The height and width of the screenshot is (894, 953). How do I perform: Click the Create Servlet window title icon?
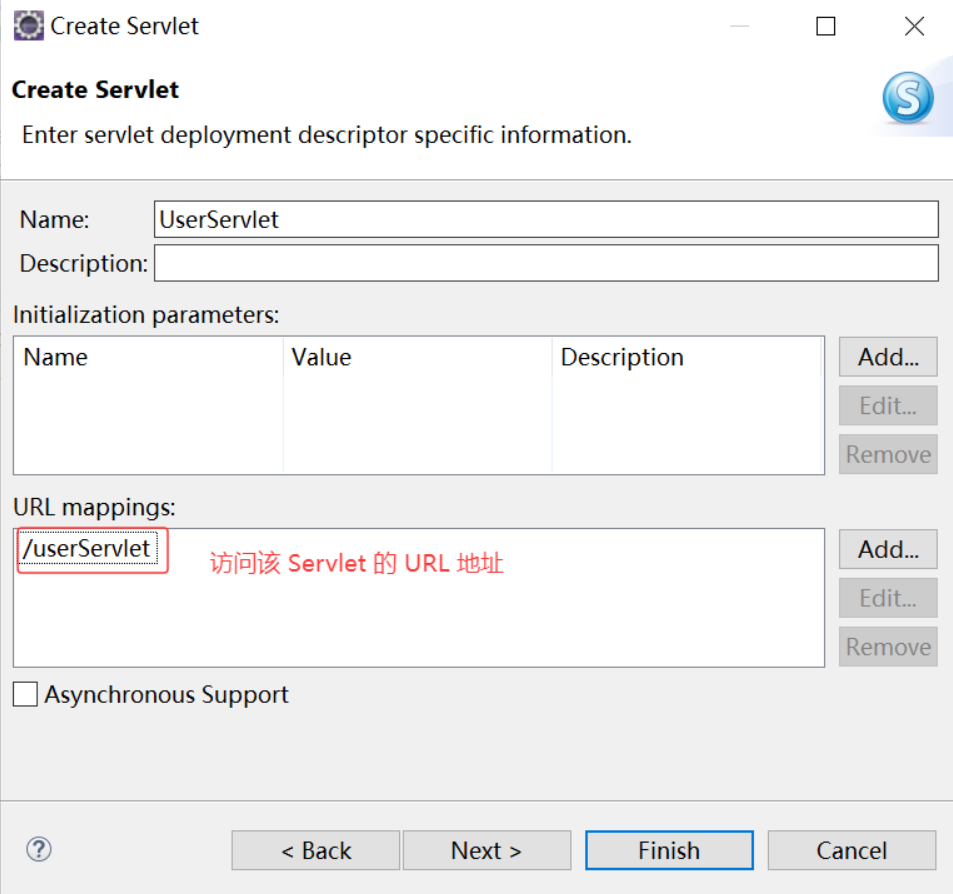point(29,26)
